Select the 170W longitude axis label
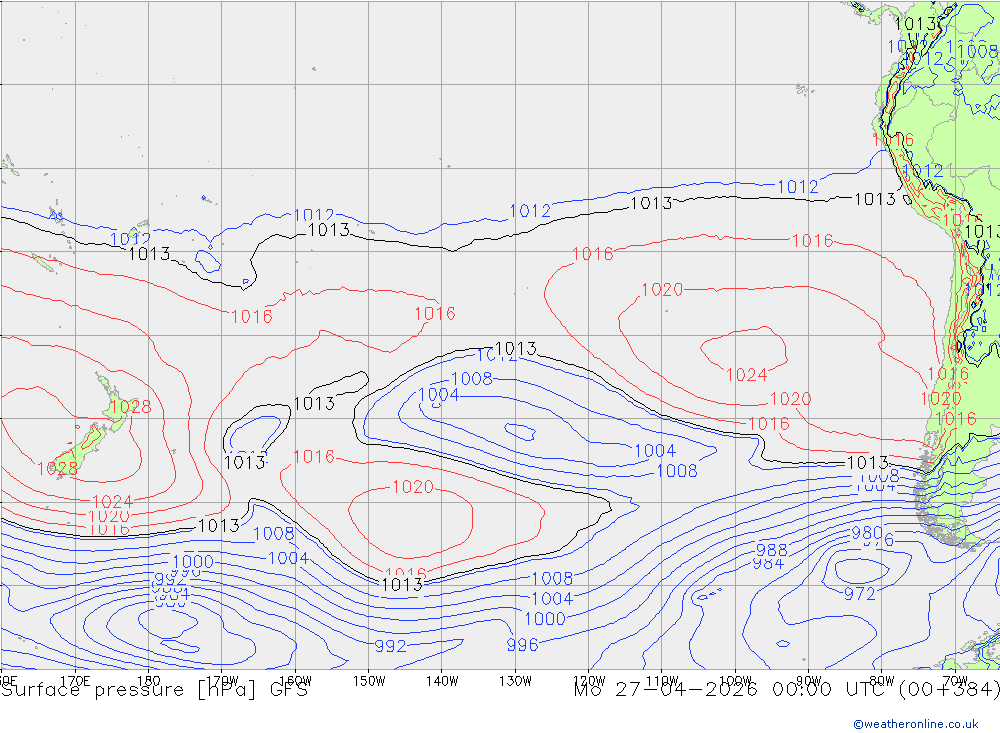Screen dimensions: 1000x733 (x=222, y=681)
